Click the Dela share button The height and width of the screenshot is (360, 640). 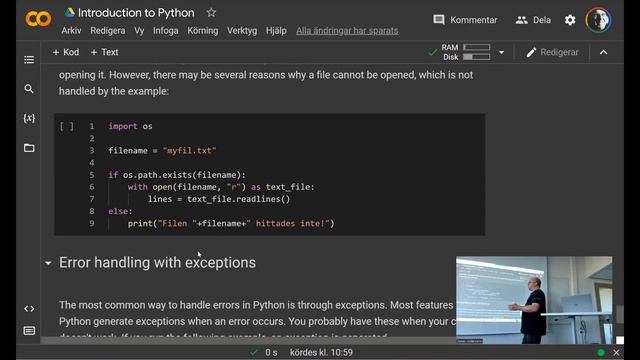pos(533,20)
